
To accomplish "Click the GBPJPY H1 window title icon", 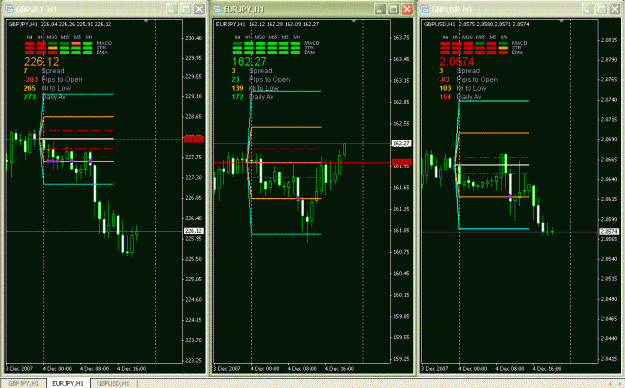I will click(9, 9).
